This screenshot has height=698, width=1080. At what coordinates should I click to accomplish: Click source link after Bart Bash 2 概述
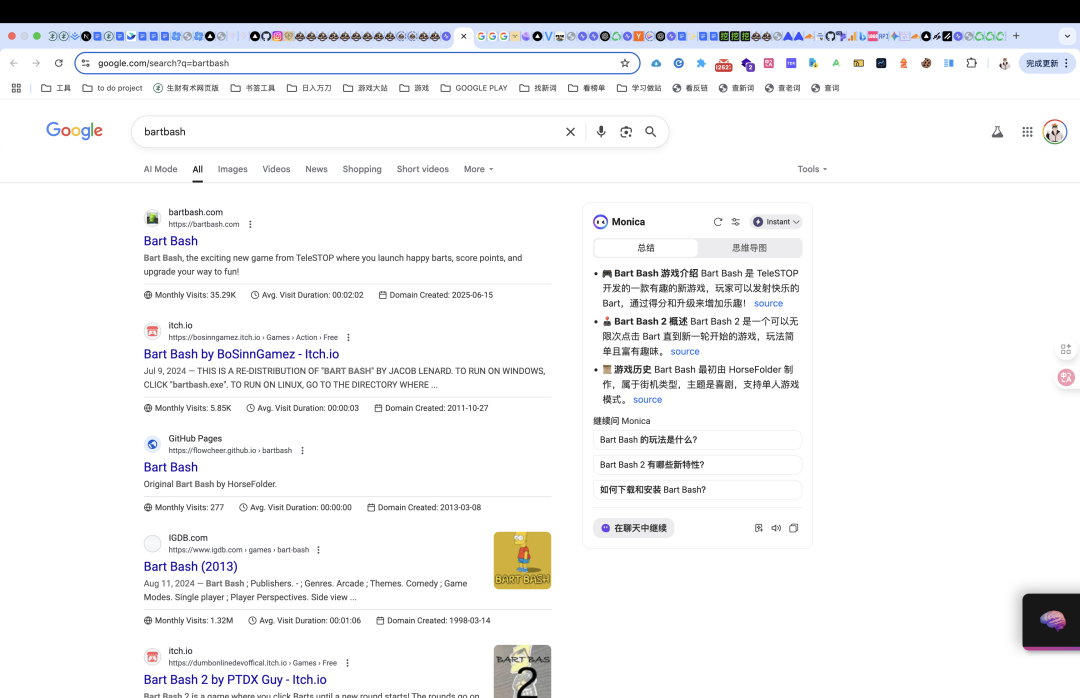(x=685, y=351)
